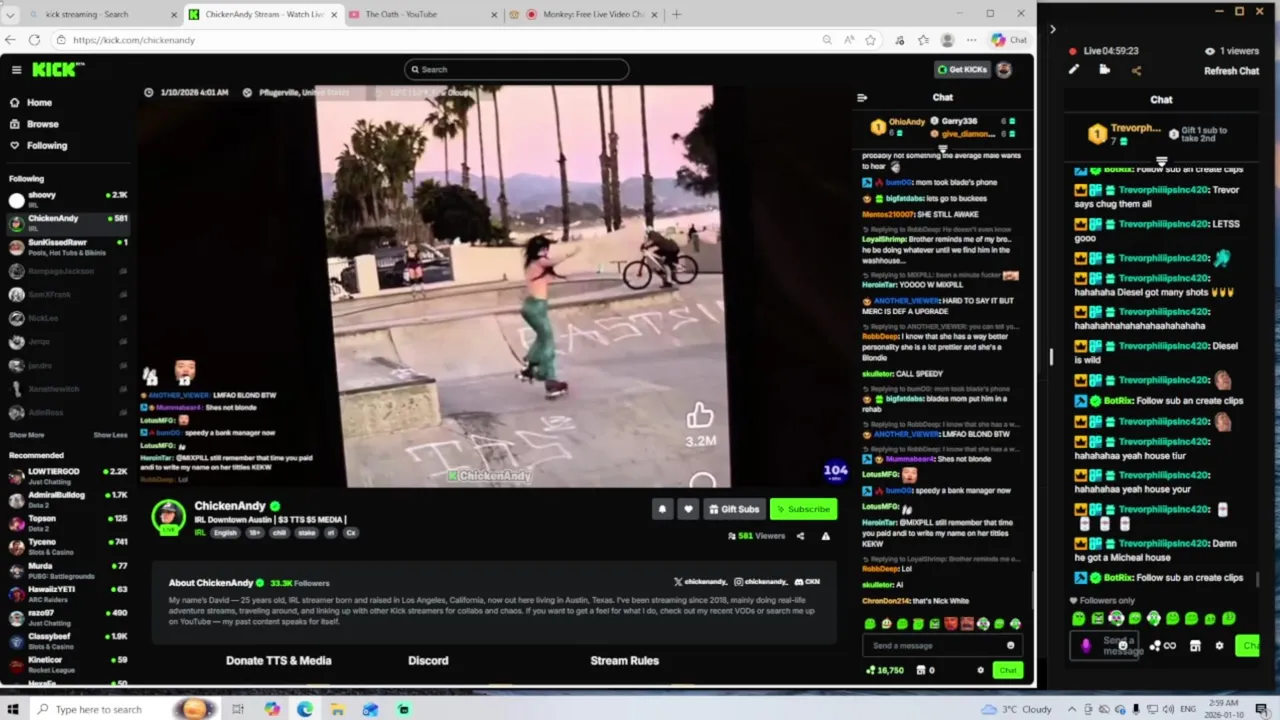Screen dimensions: 1280x720
Task: Open shoovy channel in Following list
Action: (x=68, y=199)
